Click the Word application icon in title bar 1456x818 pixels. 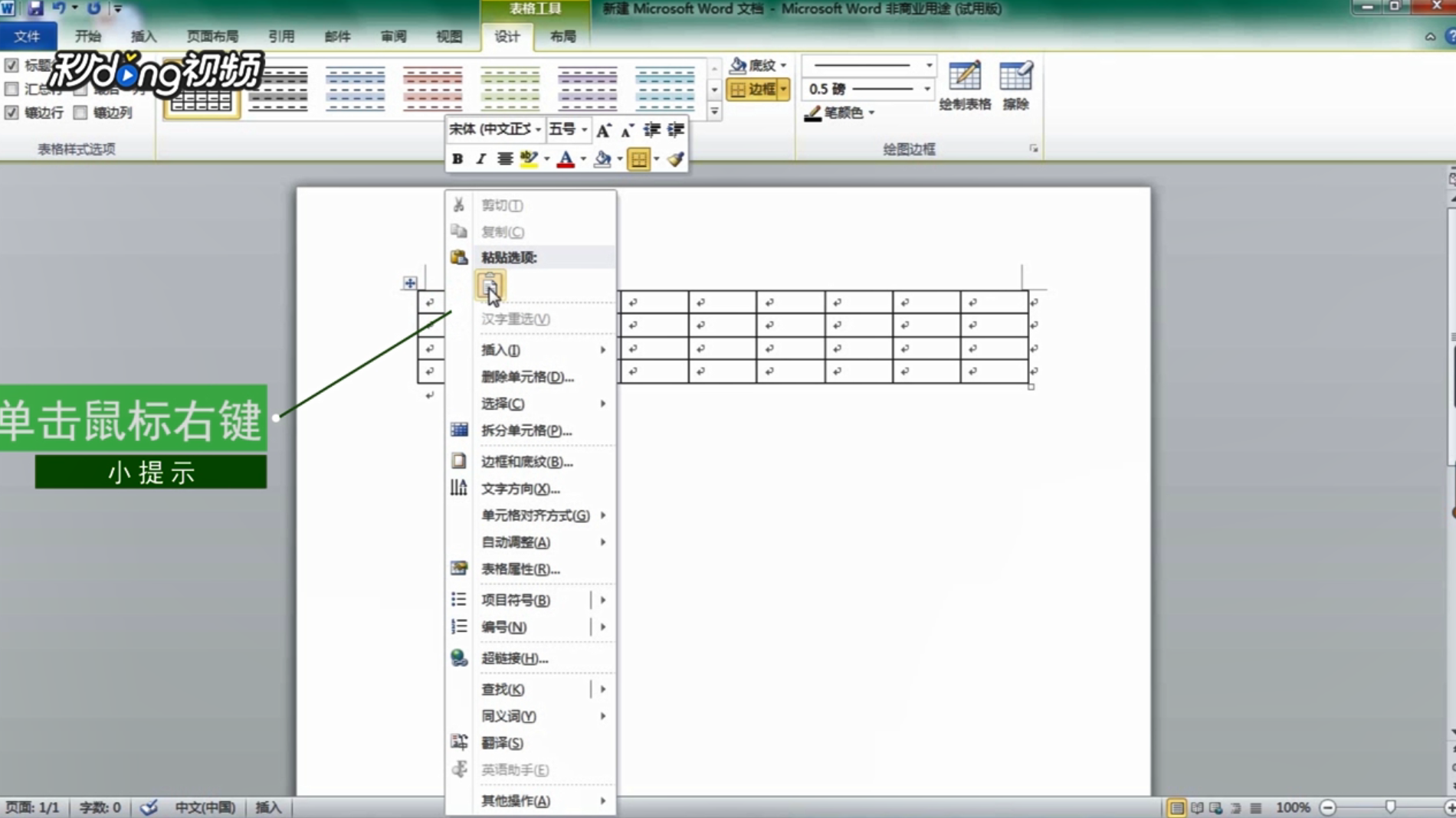pyautogui.click(x=8, y=8)
